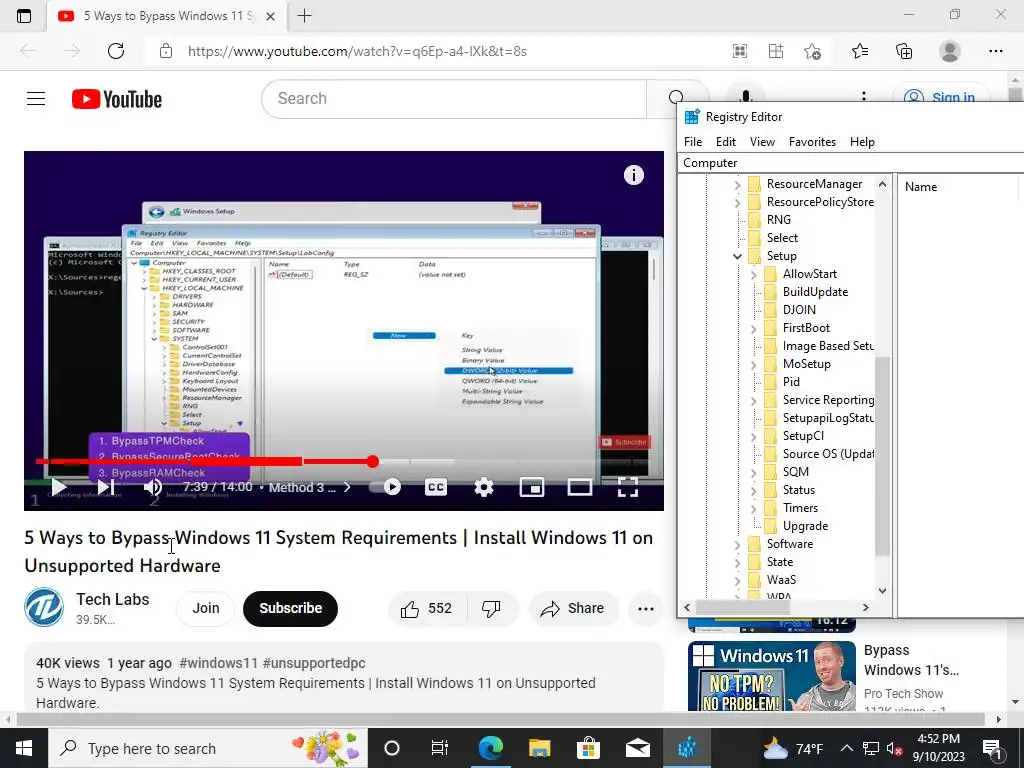Expand the Status key
Image resolution: width=1024 pixels, height=768 pixels.
coord(753,490)
